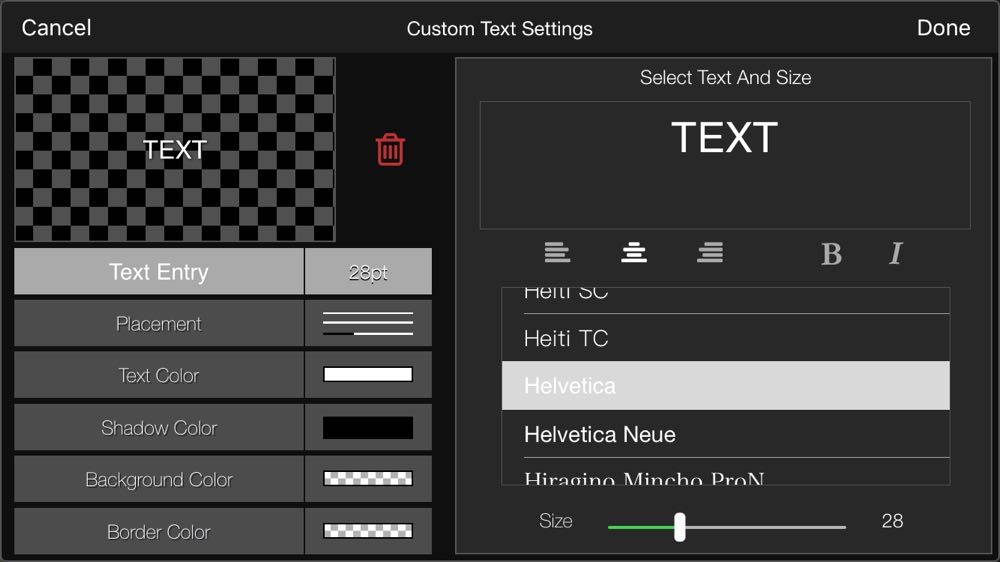The height and width of the screenshot is (562, 1000).
Task: Align text to the right
Action: [710, 253]
